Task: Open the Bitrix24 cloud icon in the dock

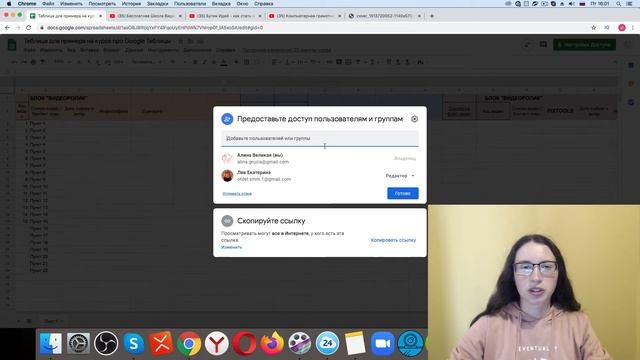Action: click(327, 343)
